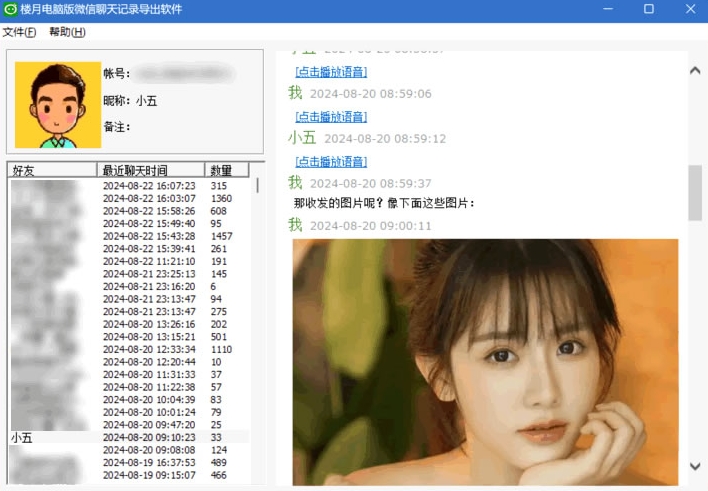This screenshot has height=491, width=708.
Task: Select row dated 2024-08-20 09:47:20
Action: coord(129,425)
